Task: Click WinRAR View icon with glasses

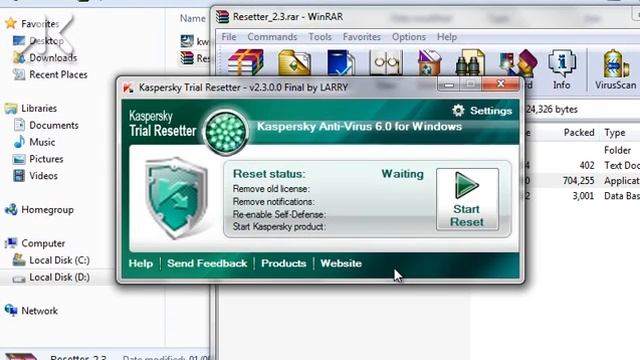Action: (386, 62)
